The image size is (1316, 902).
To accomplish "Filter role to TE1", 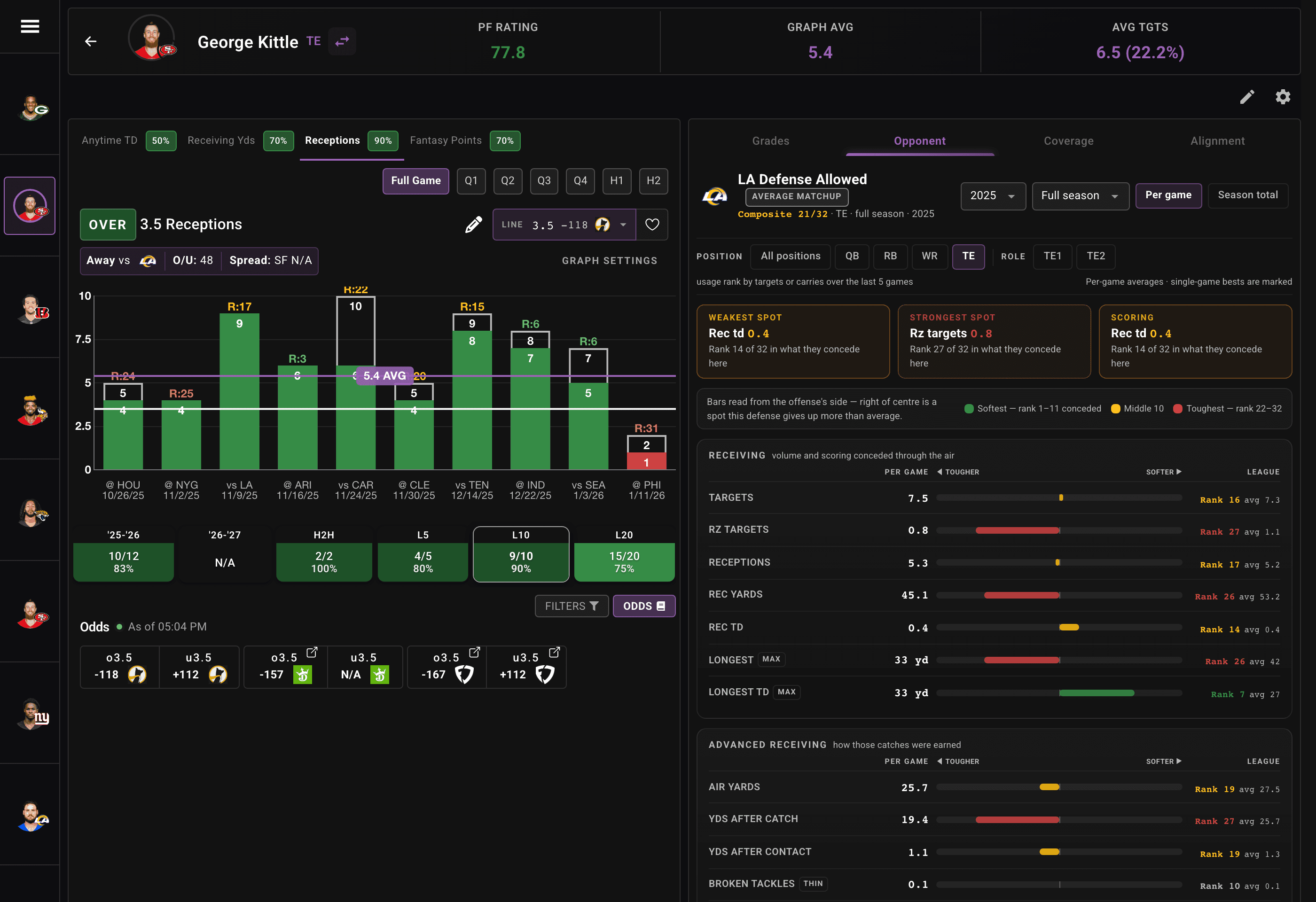I will [1052, 257].
